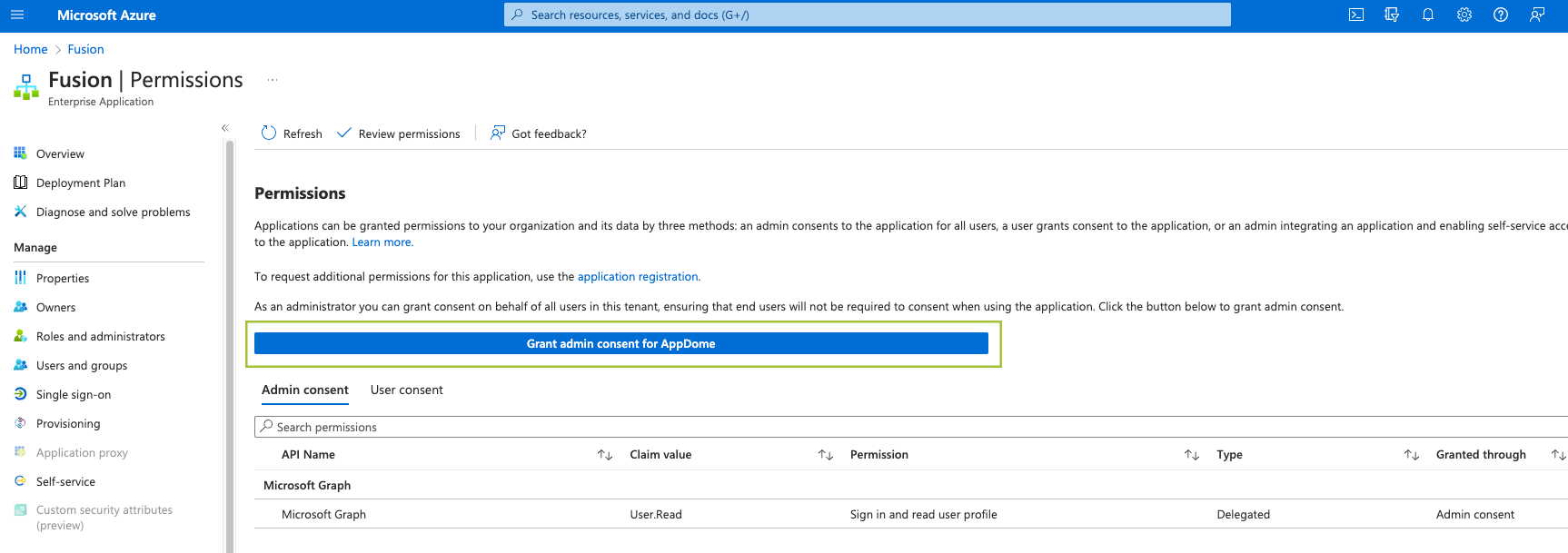Launch Cloud Shell from top bar
The image size is (1568, 553).
1356,15
